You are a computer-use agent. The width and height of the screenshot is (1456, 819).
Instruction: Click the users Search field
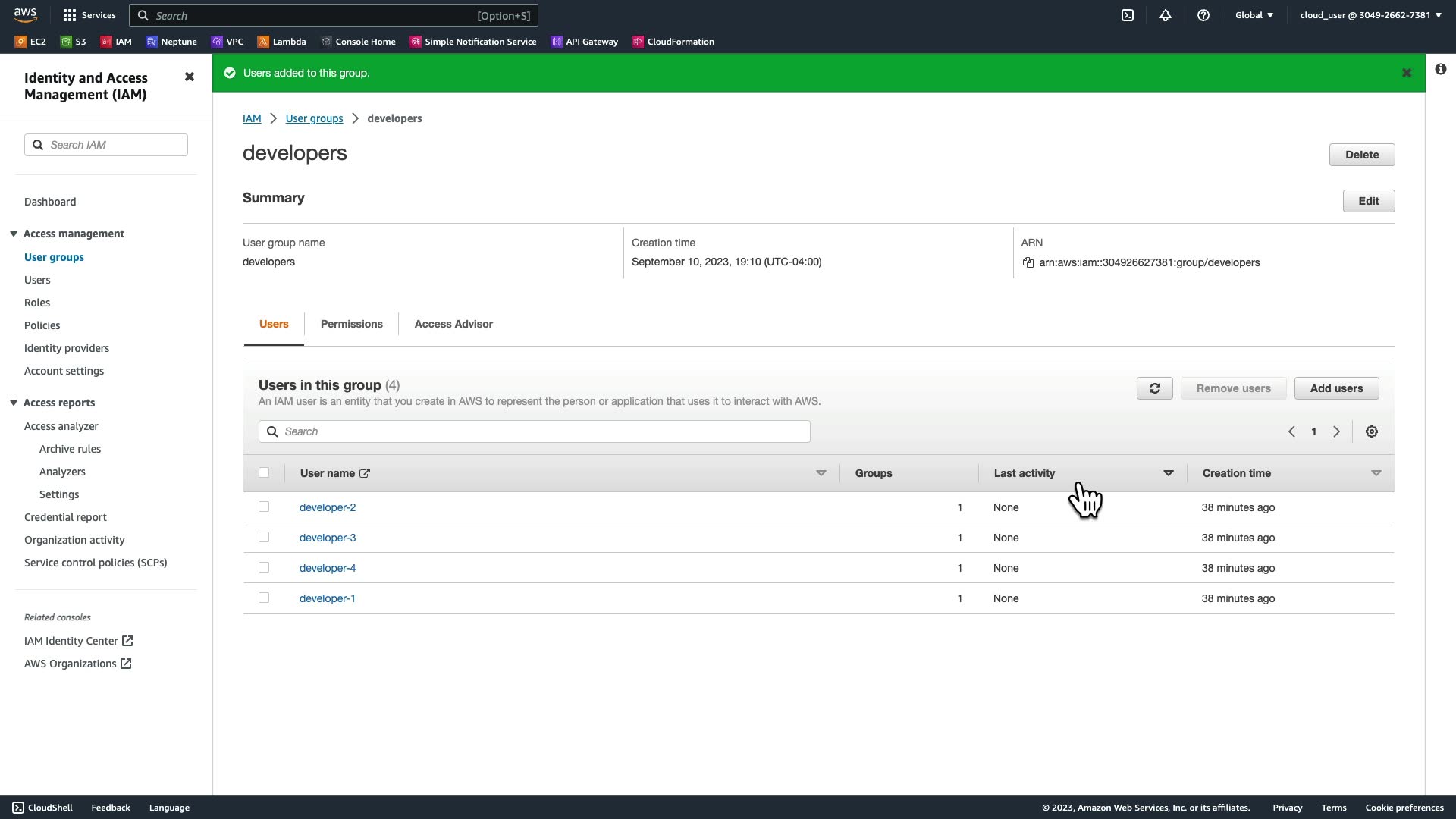(x=535, y=431)
